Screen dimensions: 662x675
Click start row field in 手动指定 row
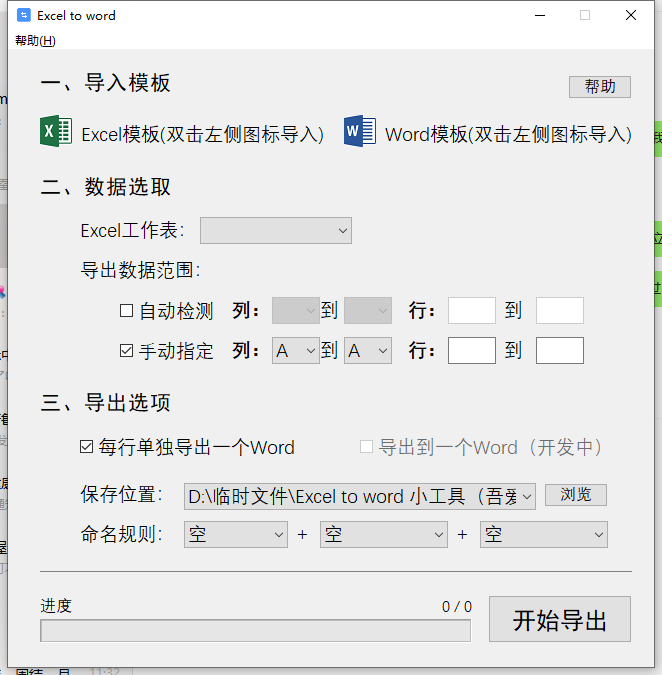472,350
